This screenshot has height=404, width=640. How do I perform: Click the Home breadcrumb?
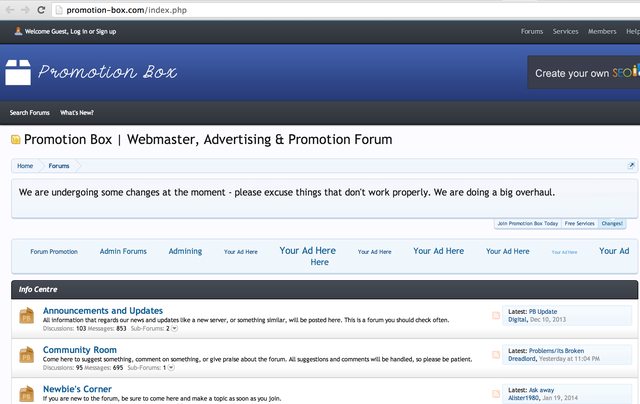point(25,166)
